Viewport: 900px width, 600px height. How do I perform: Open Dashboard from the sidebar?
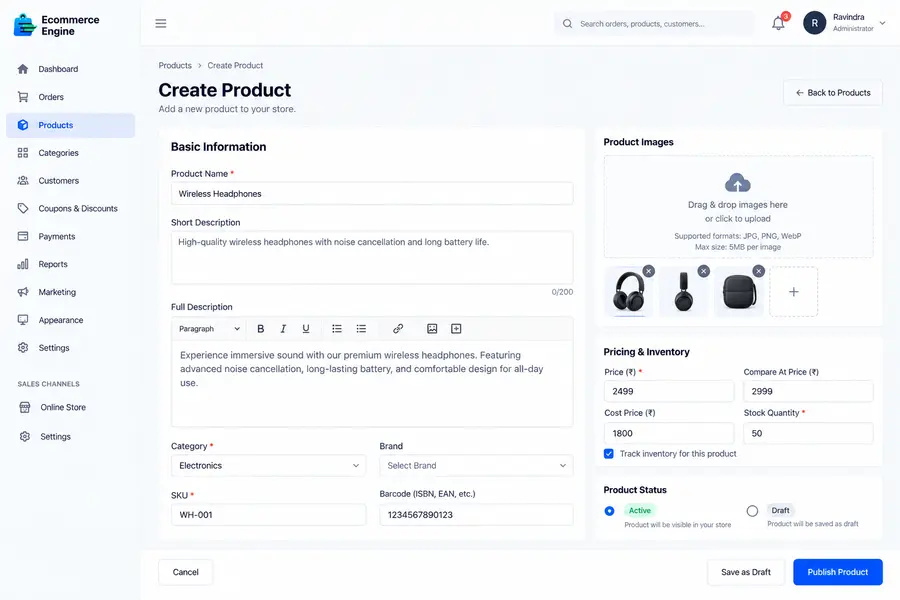pyautogui.click(x=71, y=69)
